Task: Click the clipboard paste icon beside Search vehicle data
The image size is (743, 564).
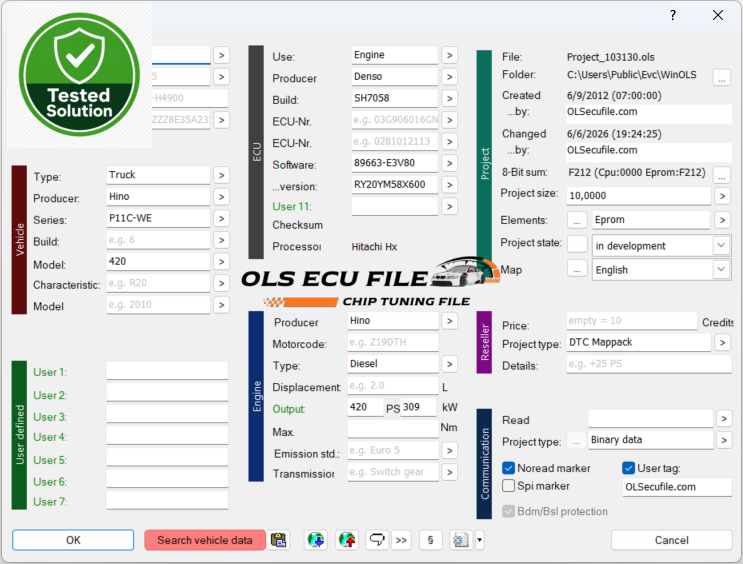Action: coord(279,540)
